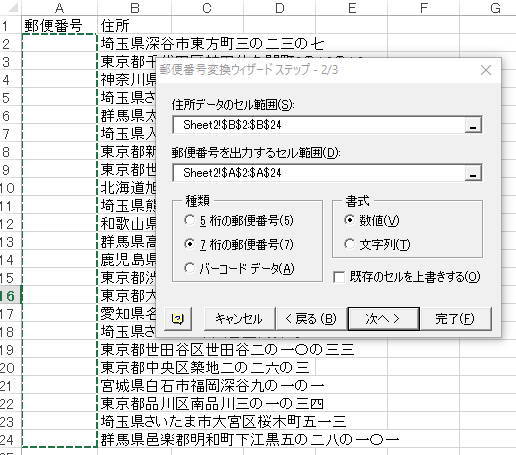516x455 pixels.
Task: Click the help icon in wizard dialog
Action: (x=178, y=319)
